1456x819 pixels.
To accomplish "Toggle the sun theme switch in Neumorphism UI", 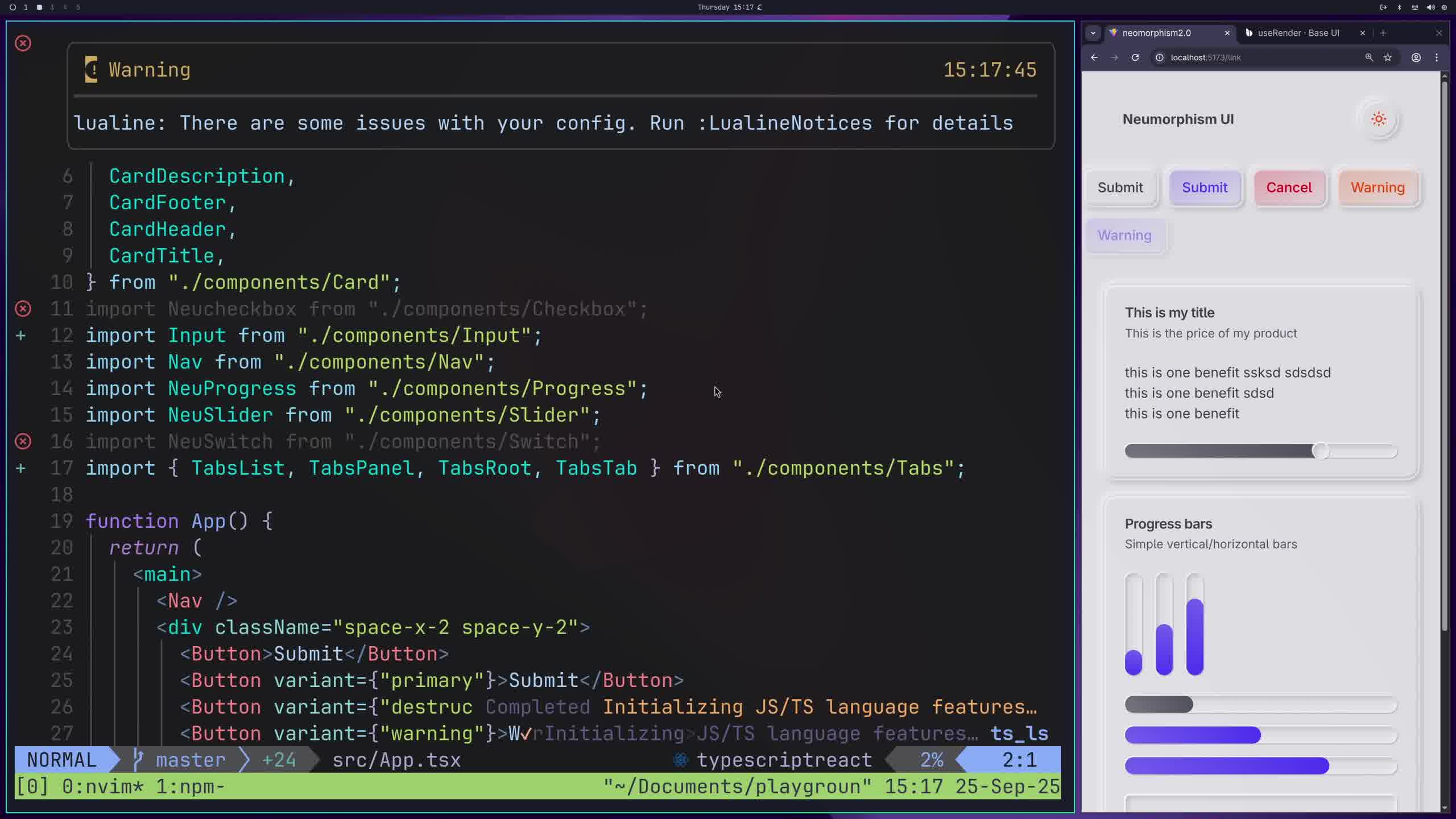I will (x=1378, y=119).
